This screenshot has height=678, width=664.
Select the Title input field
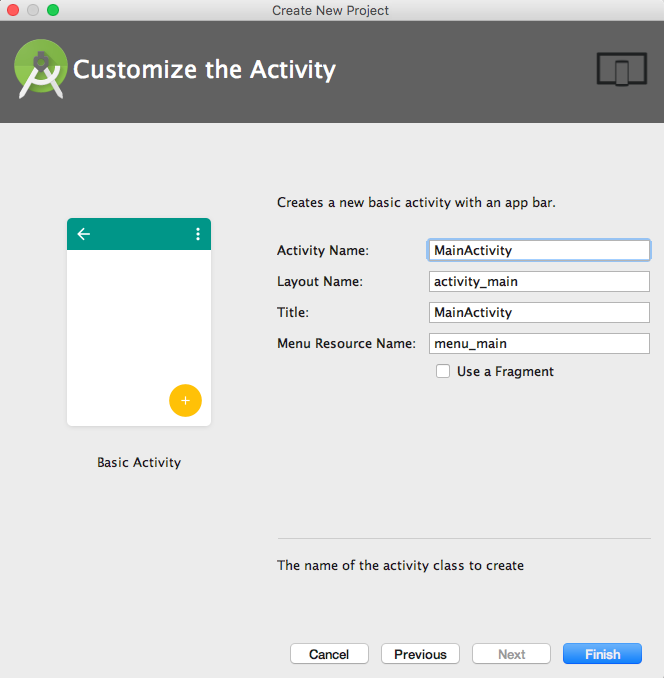point(539,312)
